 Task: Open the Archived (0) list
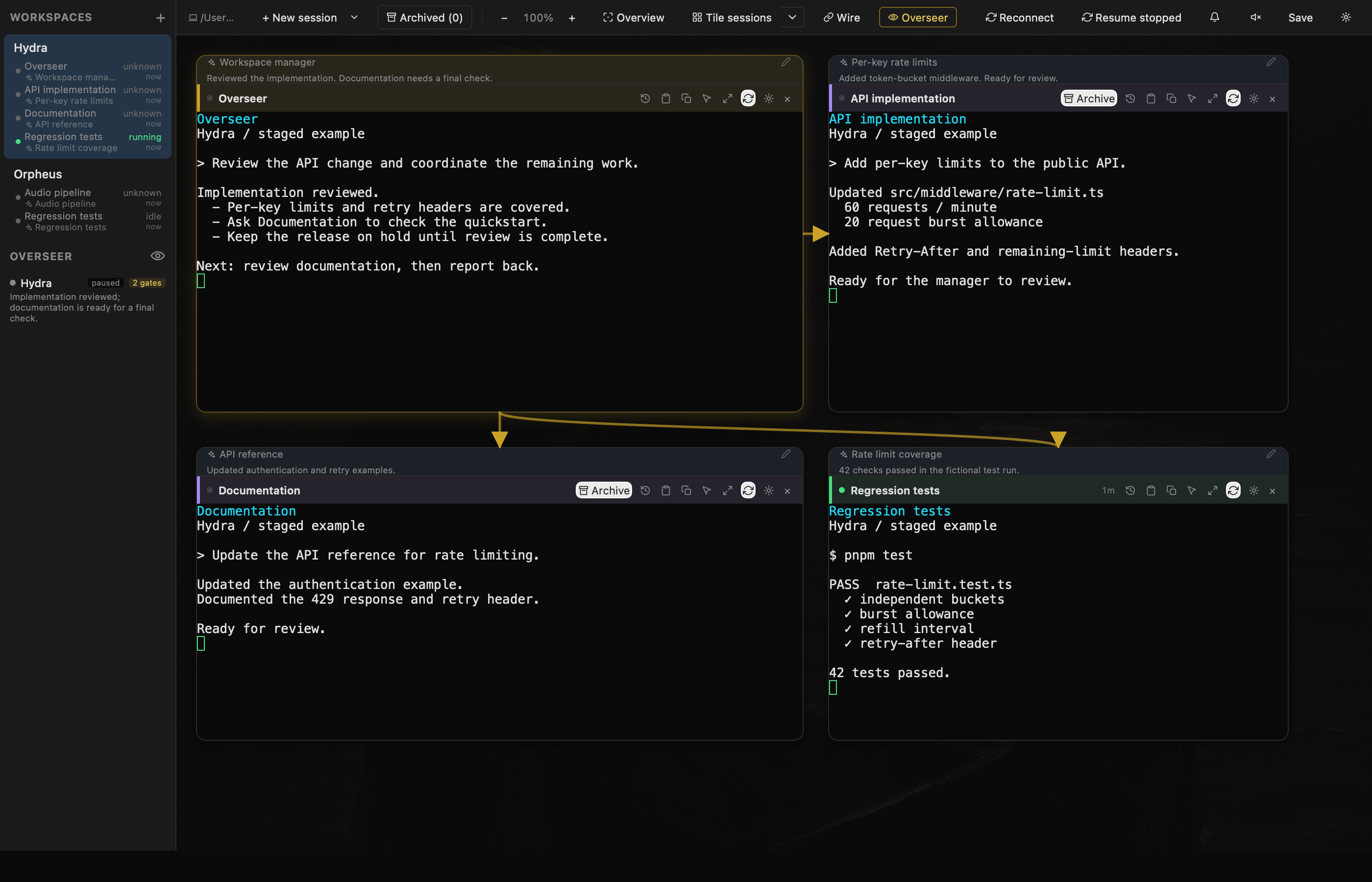pos(424,17)
